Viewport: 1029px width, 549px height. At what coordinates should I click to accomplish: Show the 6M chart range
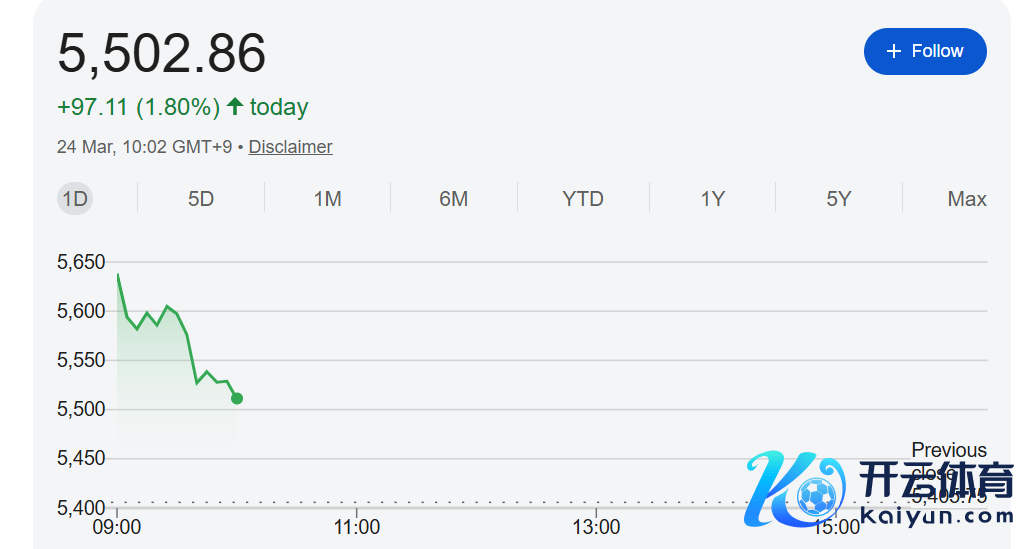tap(453, 199)
